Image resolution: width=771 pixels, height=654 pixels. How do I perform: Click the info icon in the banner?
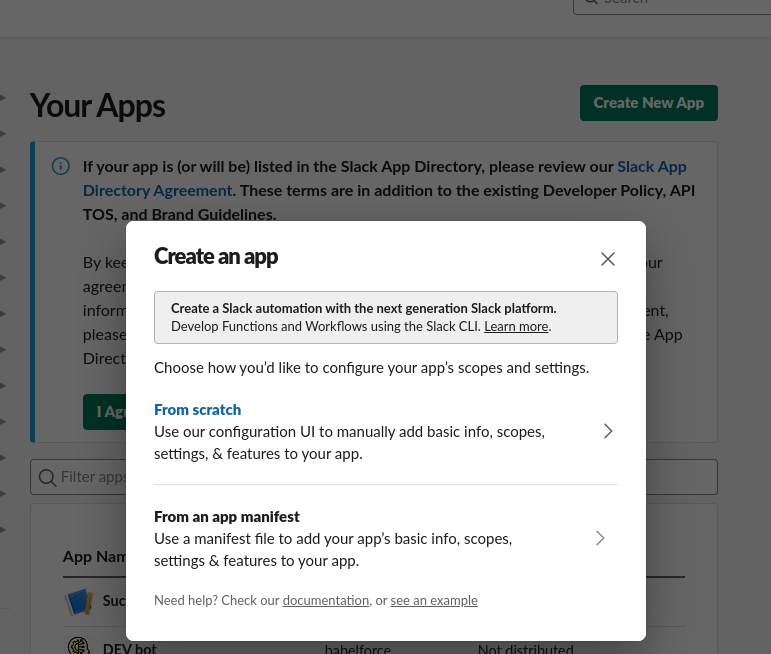(x=61, y=166)
